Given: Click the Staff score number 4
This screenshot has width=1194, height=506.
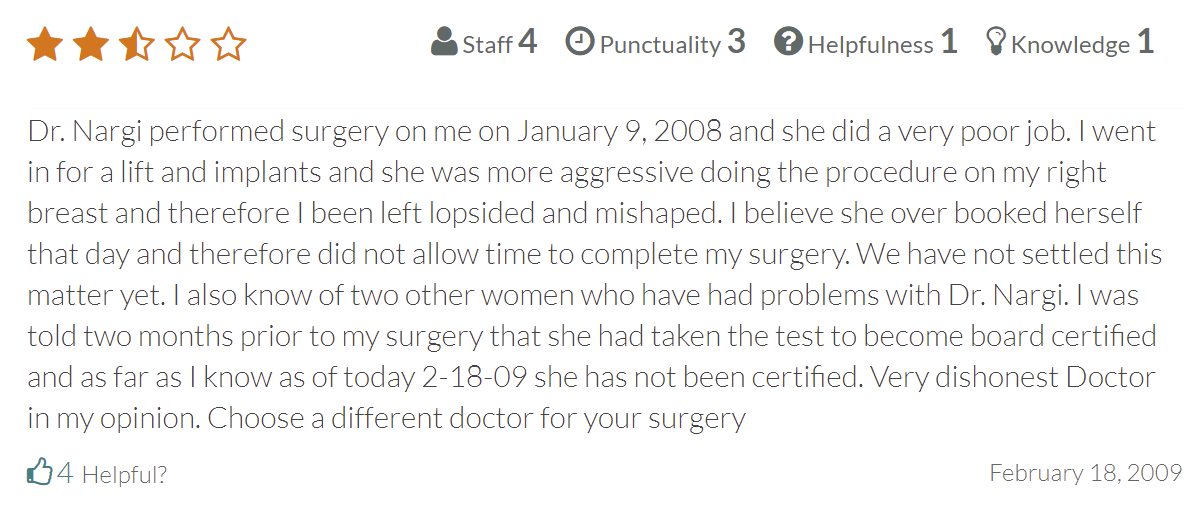Looking at the screenshot, I should point(528,42).
